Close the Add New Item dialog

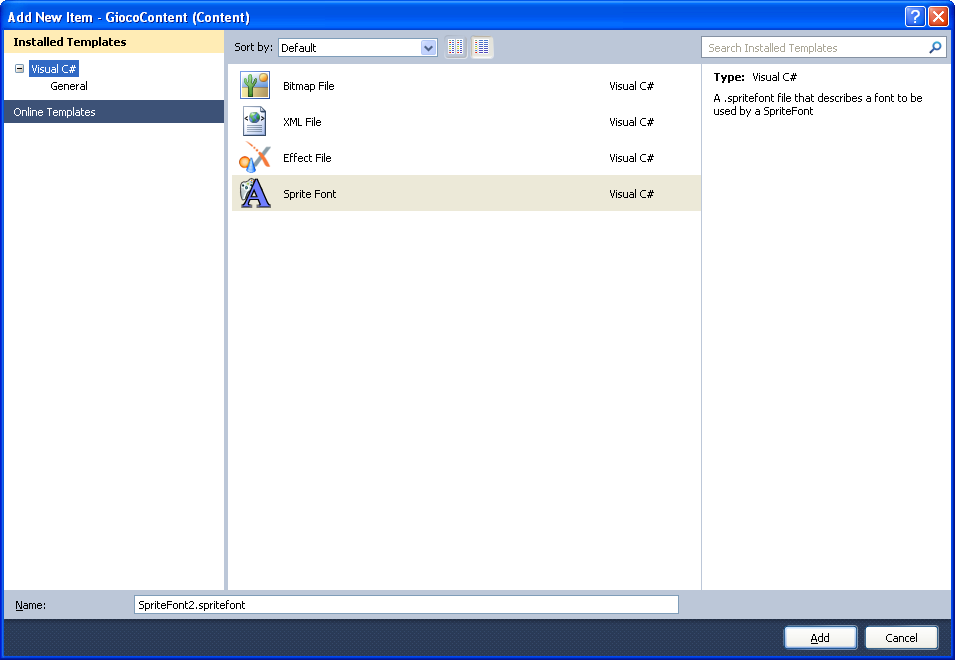tap(938, 17)
